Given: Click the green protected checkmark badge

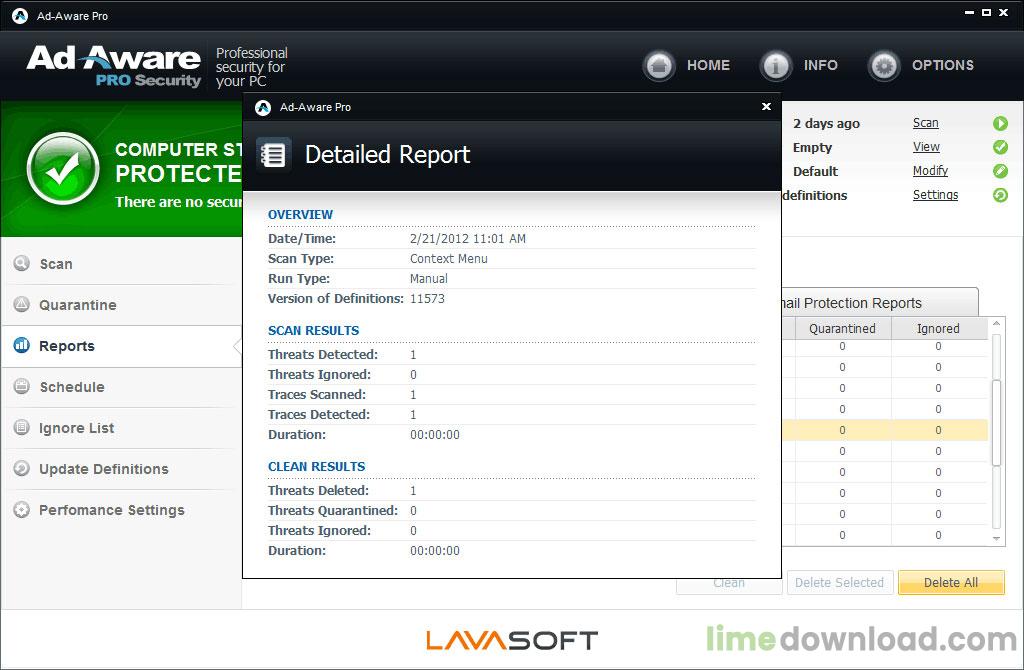Looking at the screenshot, I should [62, 165].
